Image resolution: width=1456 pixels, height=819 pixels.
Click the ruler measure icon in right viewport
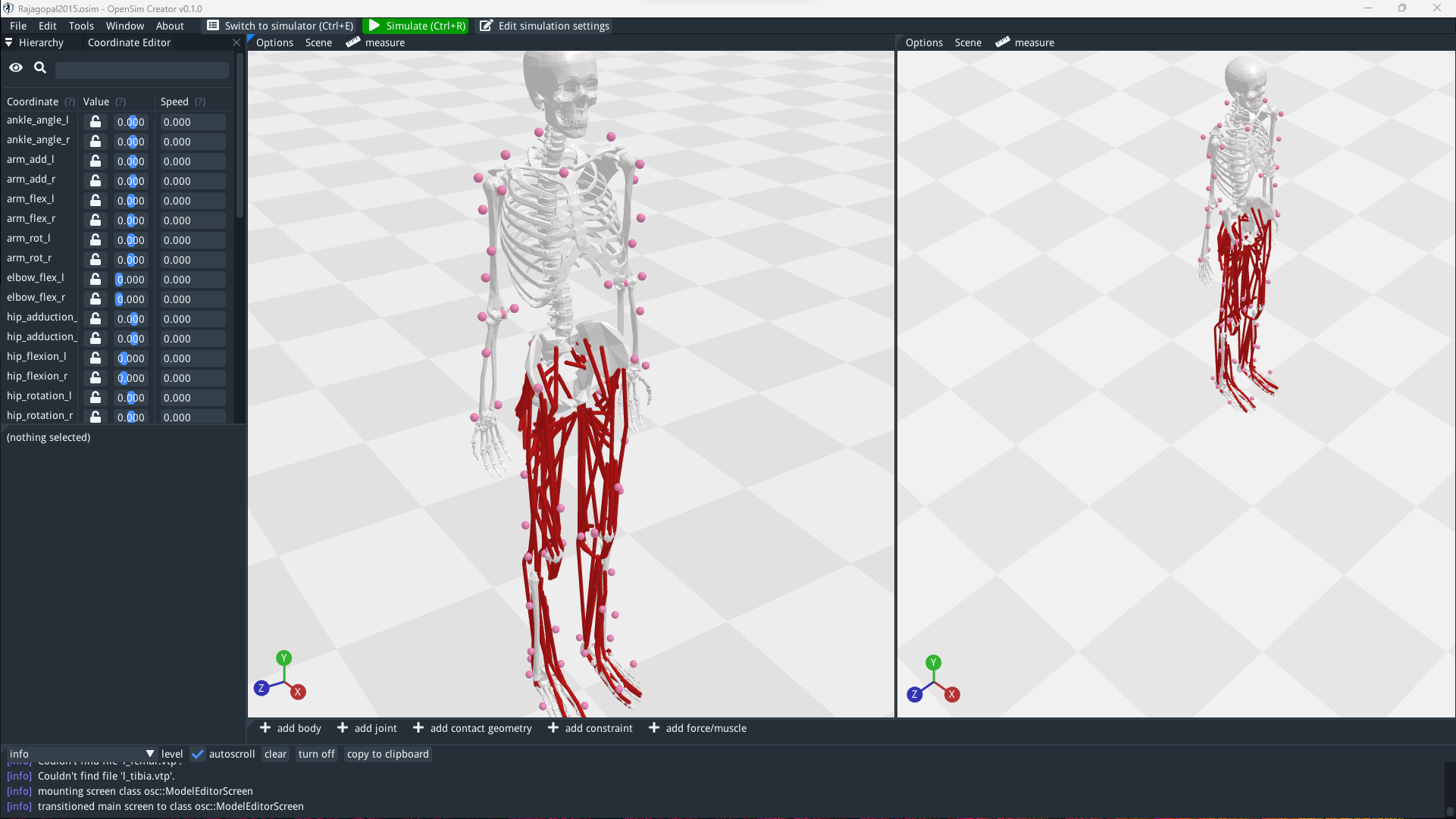[1002, 42]
